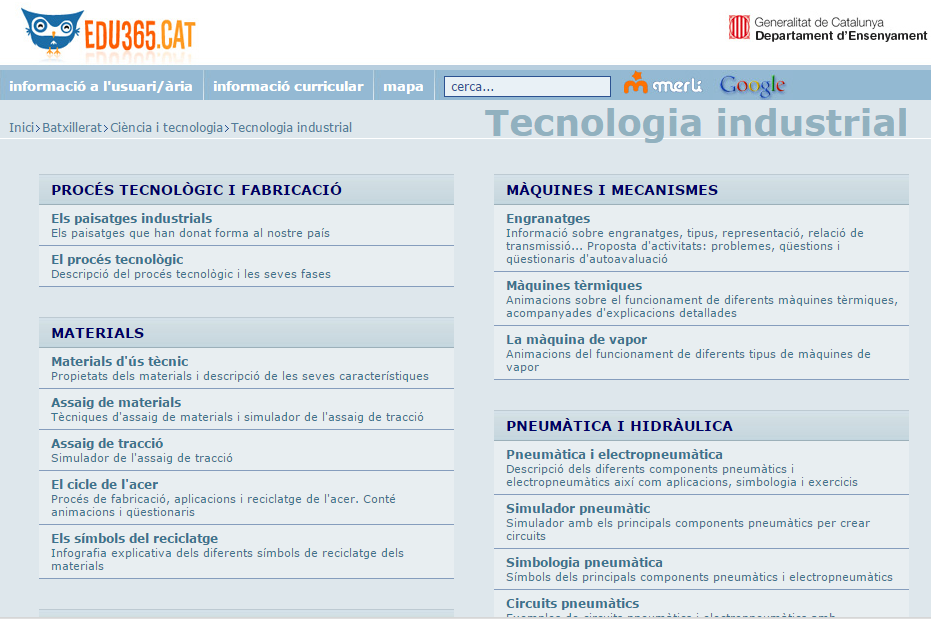The width and height of the screenshot is (931, 619).
Task: Select 'Materials d'ús tècnic' link
Action: (x=119, y=361)
